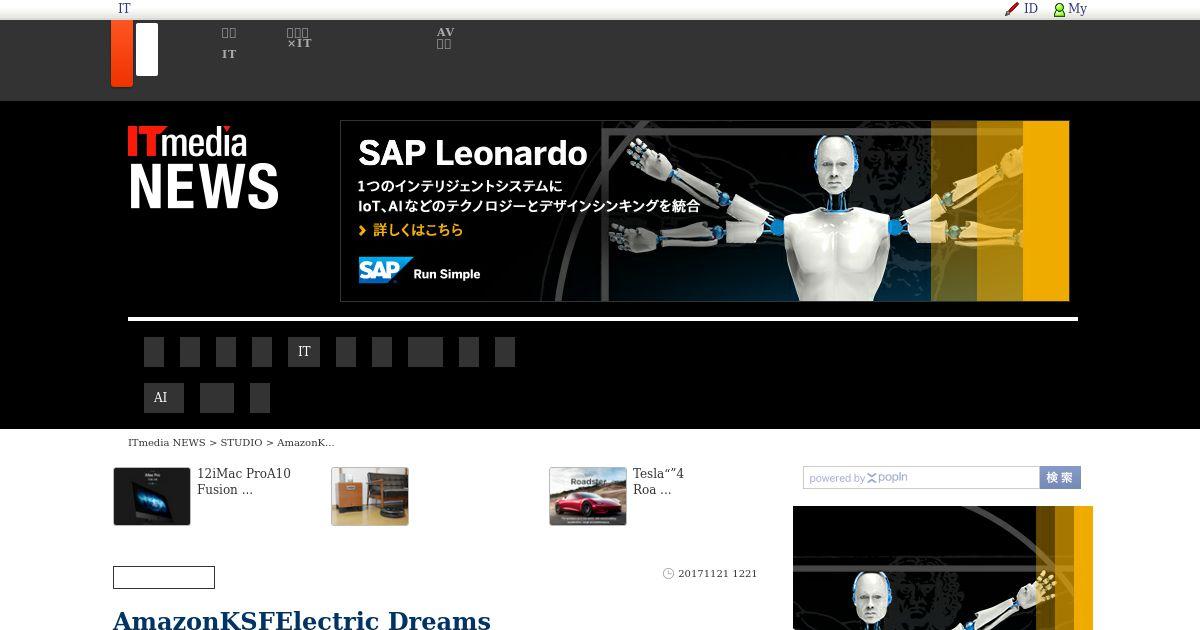Open the Amazon Electric Dreams article headline
The height and width of the screenshot is (630, 1200).
pos(302,620)
